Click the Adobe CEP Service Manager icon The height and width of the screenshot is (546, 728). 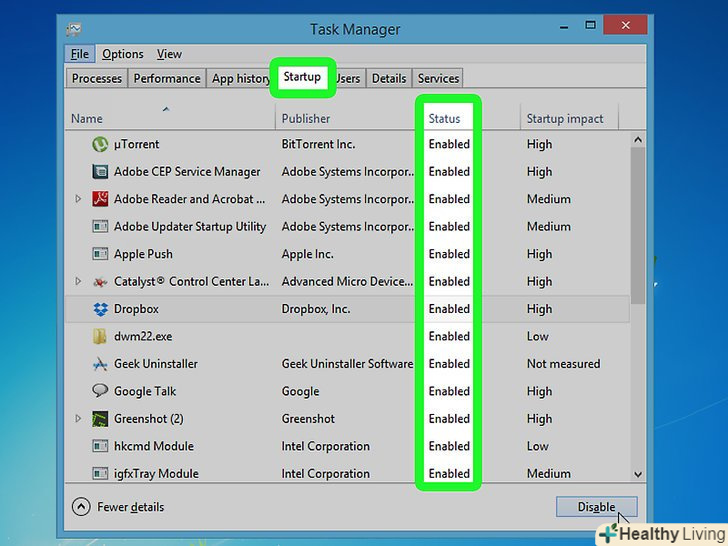(x=100, y=172)
